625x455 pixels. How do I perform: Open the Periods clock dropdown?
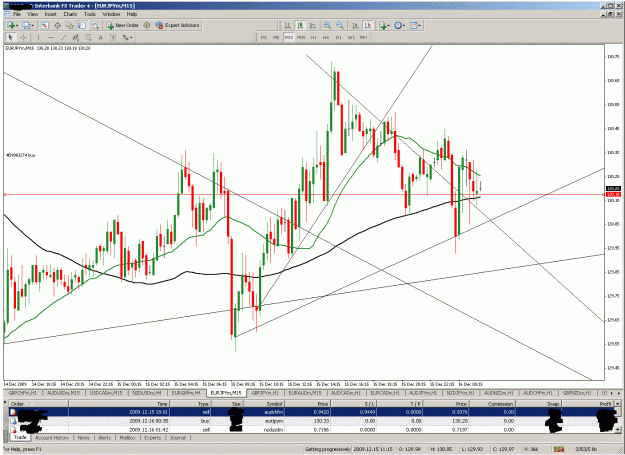click(399, 25)
